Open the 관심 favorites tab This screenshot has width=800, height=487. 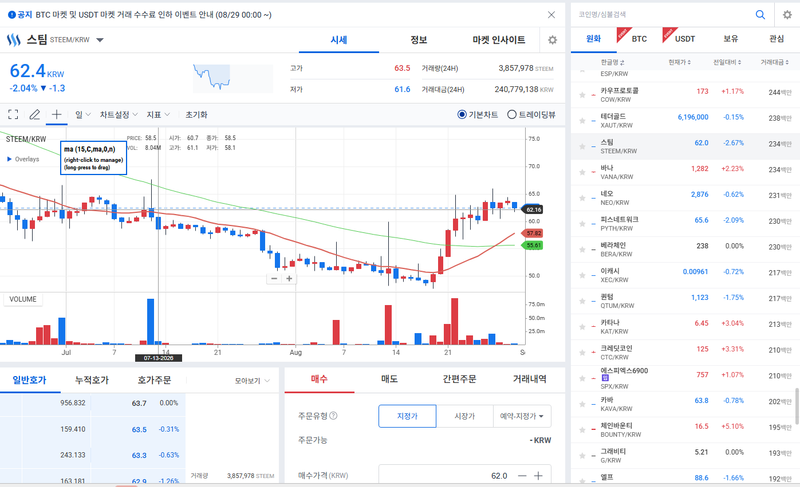point(776,39)
